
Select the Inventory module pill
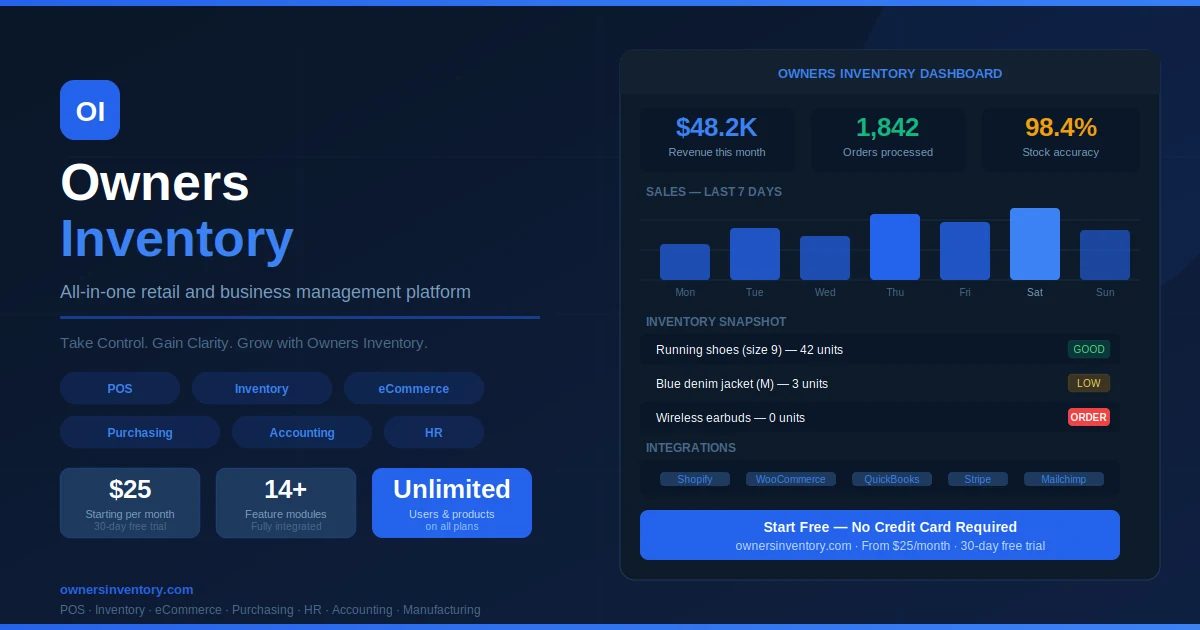click(262, 388)
